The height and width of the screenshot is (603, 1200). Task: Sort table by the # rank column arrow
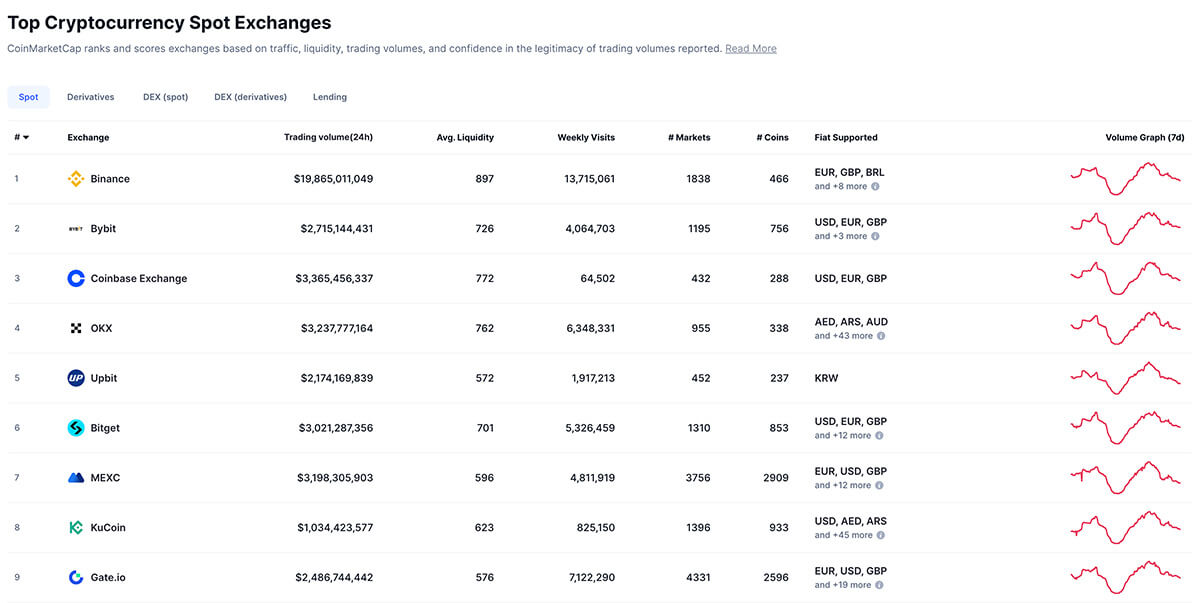[26, 138]
